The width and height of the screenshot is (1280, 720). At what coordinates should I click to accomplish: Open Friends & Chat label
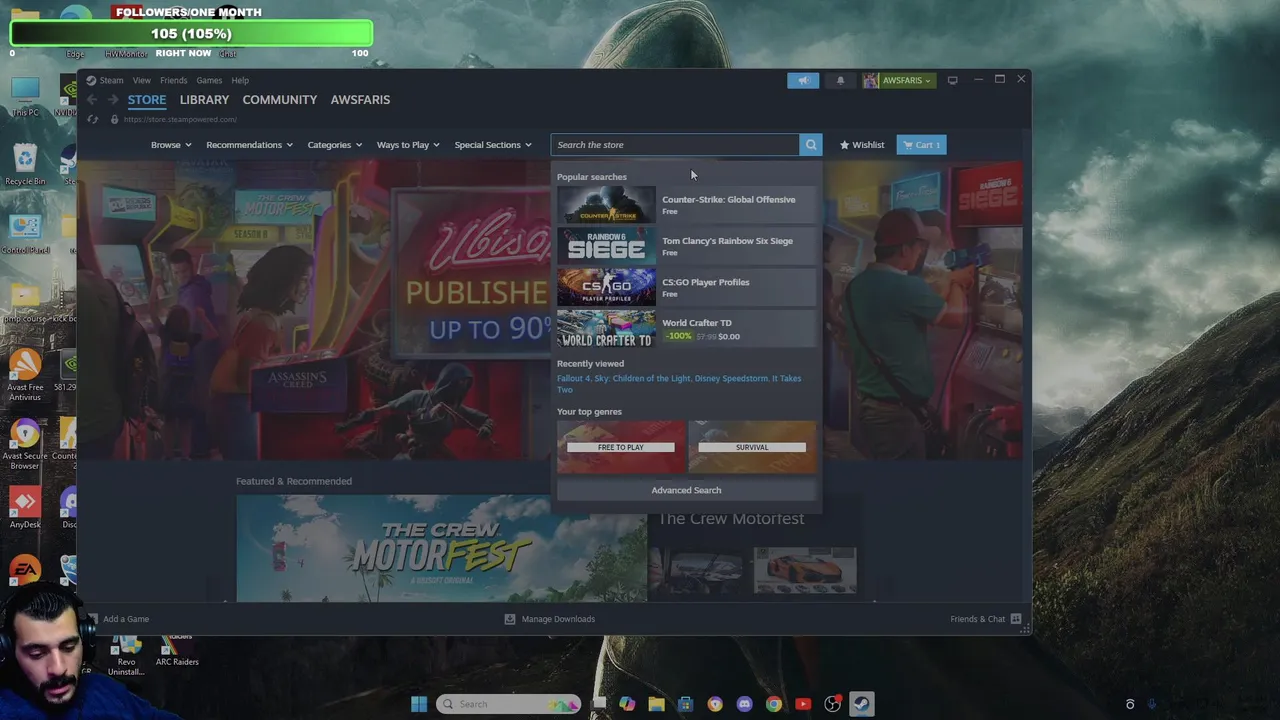click(977, 619)
